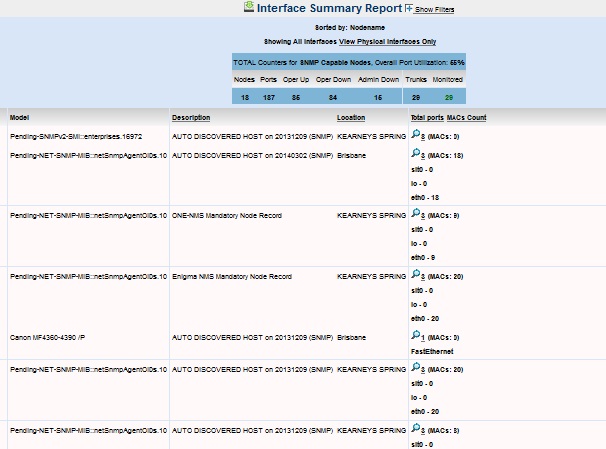Click TOTAL Counters for SNMP Capable Nodes banner
606x449 pixels.
point(349,62)
